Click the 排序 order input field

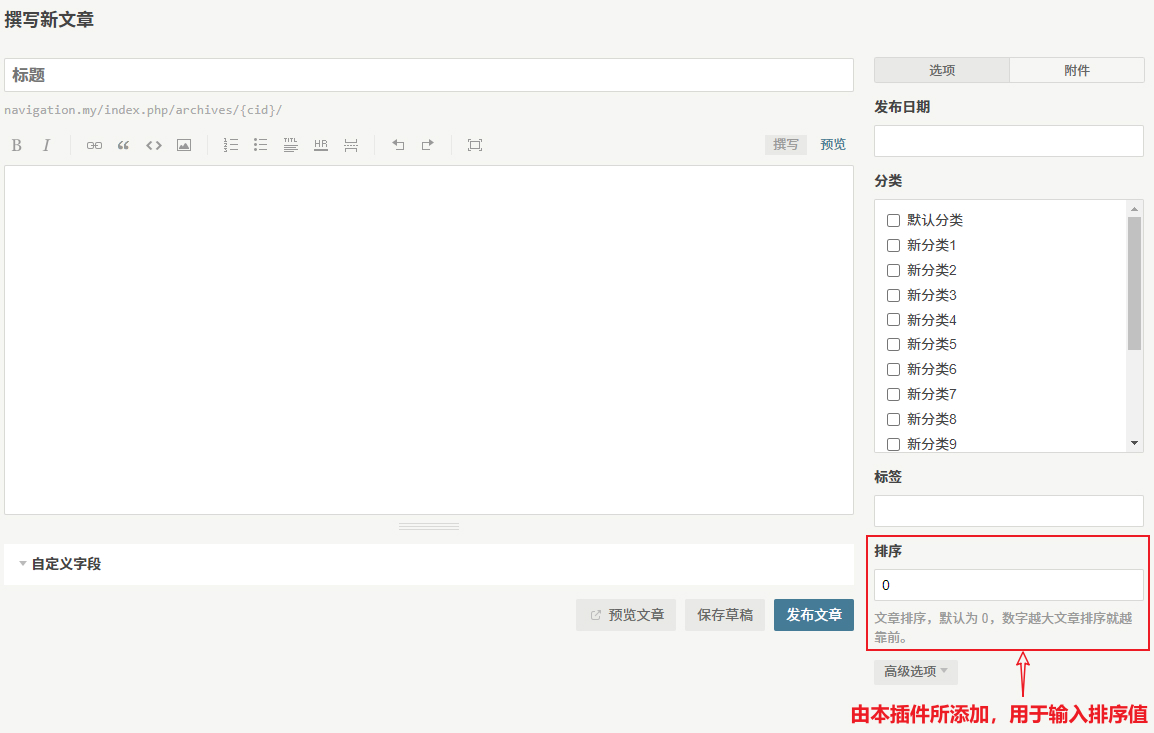(x=1008, y=585)
